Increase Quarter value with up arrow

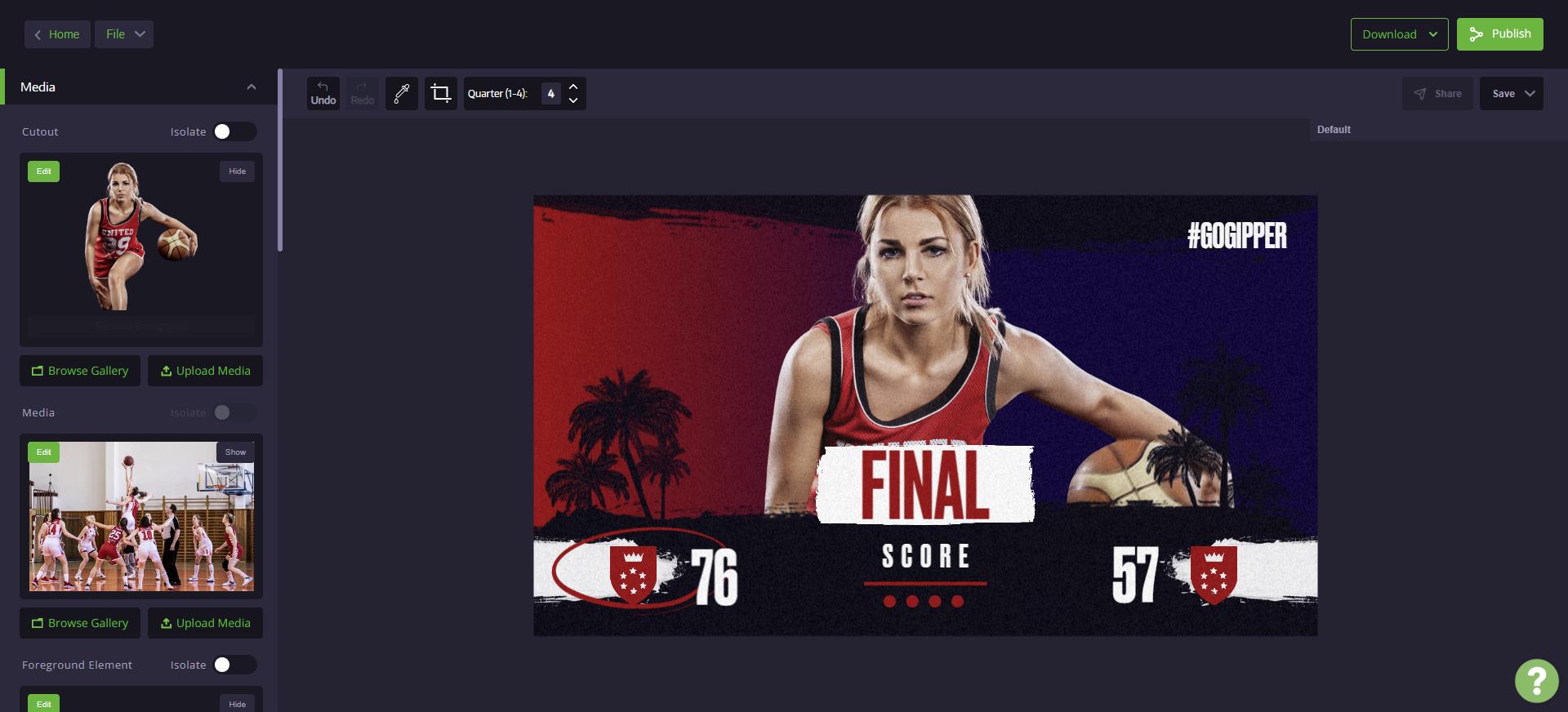coord(573,87)
